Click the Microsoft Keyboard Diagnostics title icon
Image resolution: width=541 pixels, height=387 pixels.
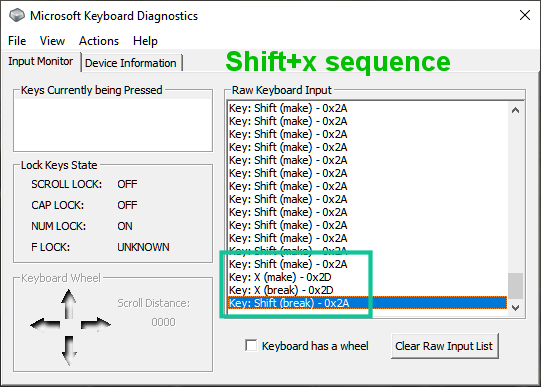pos(17,16)
